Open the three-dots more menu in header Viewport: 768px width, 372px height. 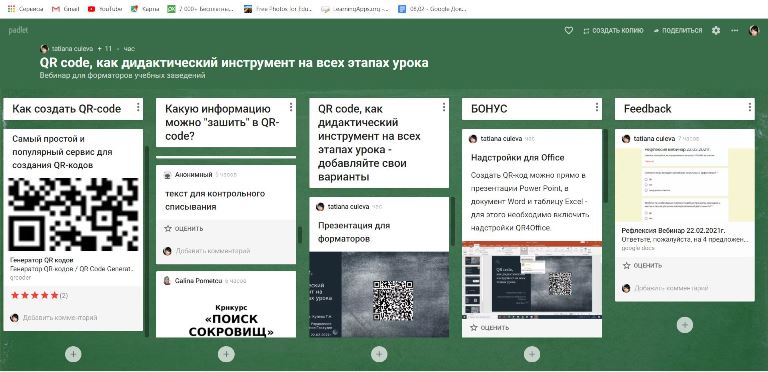(735, 30)
